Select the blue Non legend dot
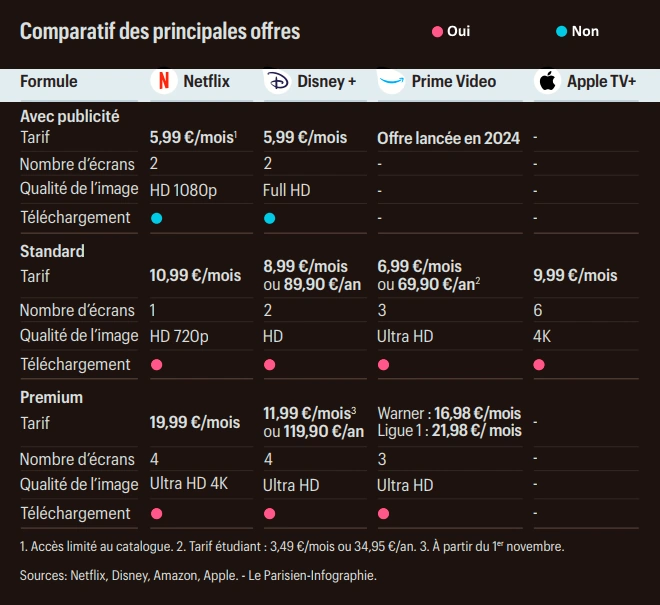The image size is (660, 605). tap(562, 32)
